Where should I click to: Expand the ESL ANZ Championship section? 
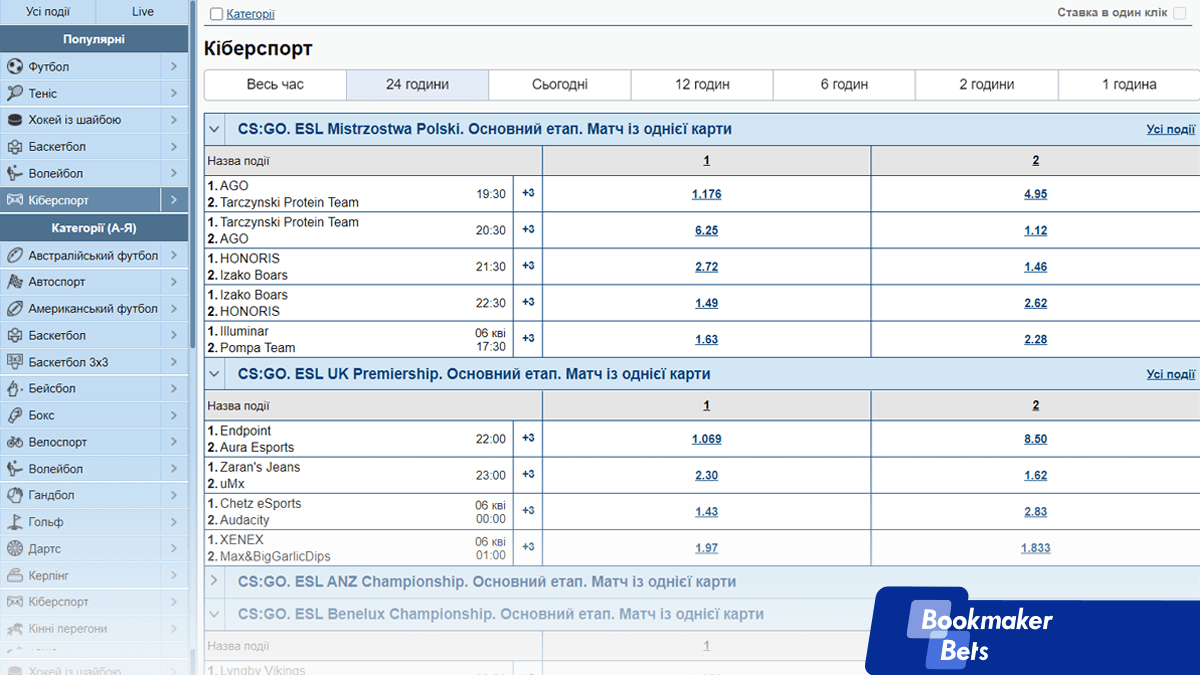click(x=214, y=581)
